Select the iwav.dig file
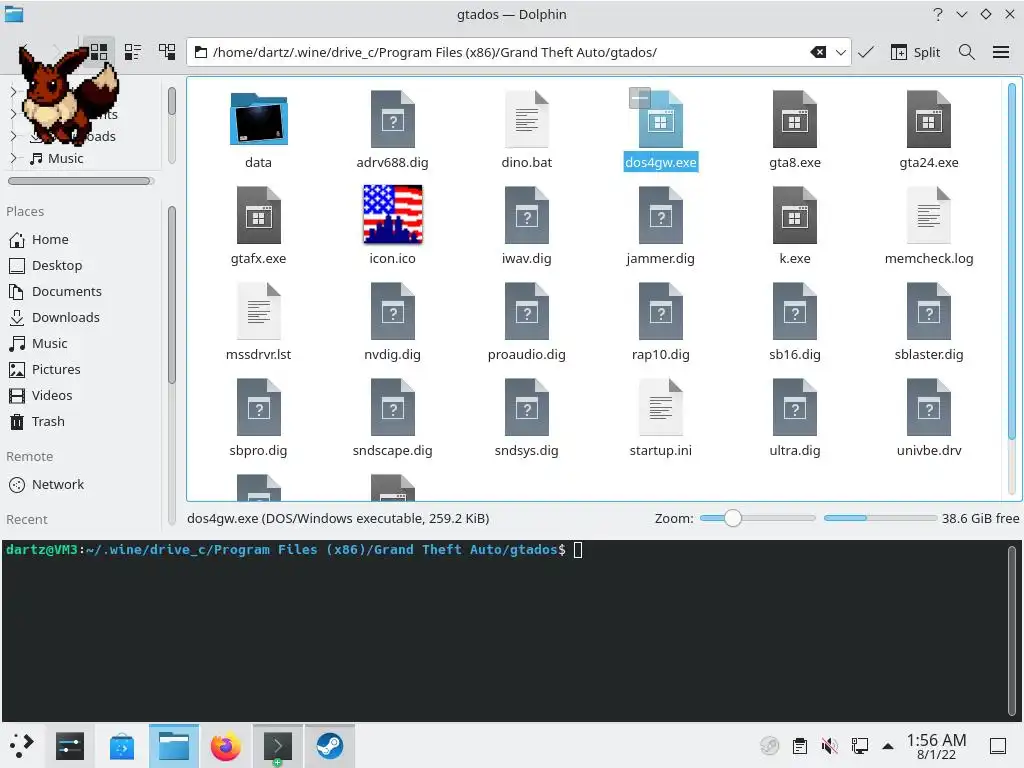Screen dimensions: 1024x768 pyautogui.click(x=526, y=226)
